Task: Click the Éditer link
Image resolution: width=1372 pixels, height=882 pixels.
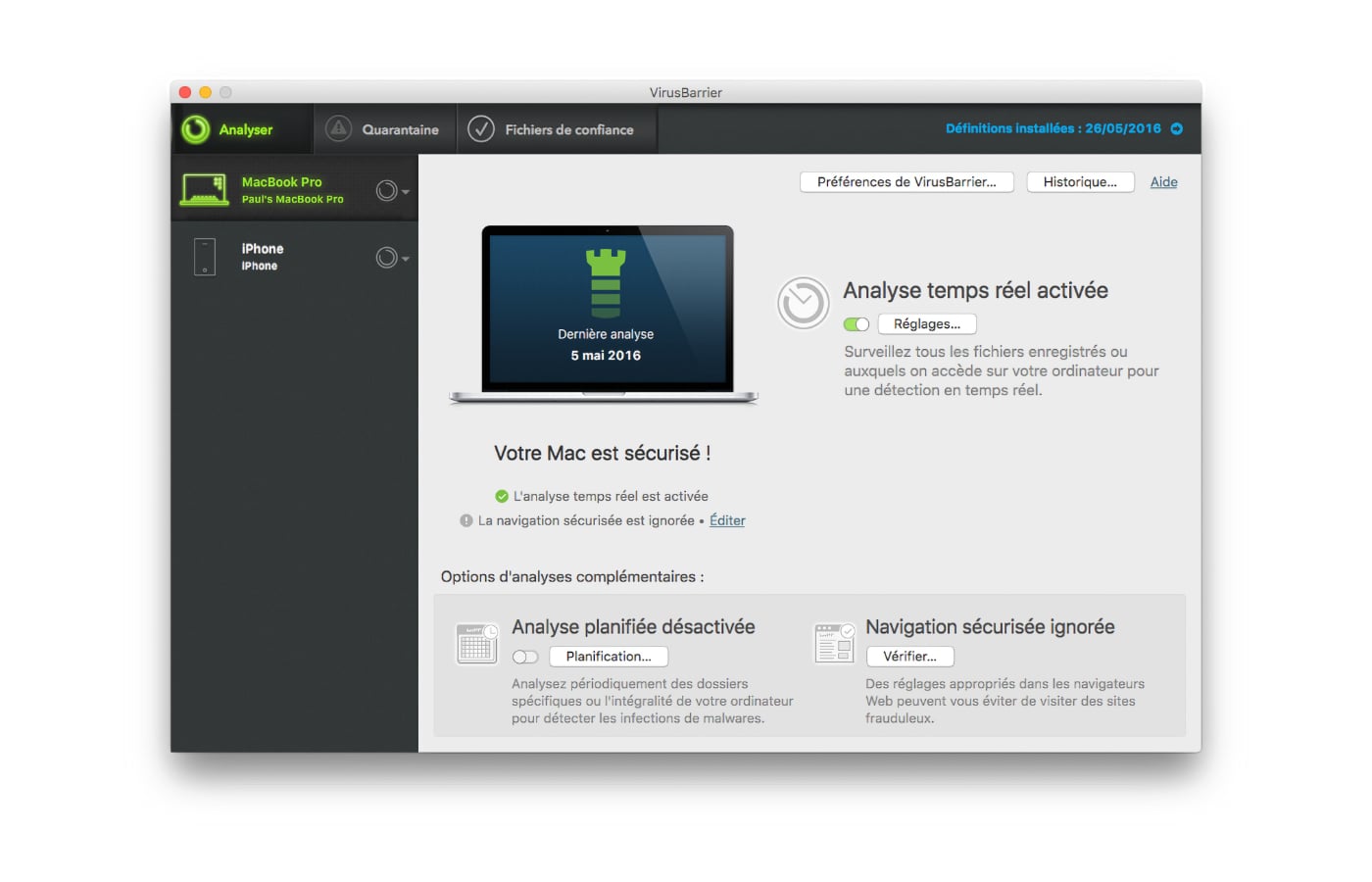Action: click(x=727, y=520)
